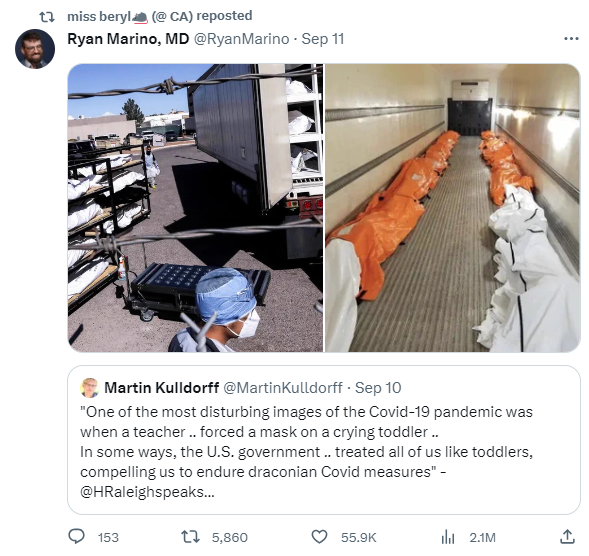Open the Martin Kulldorff name in quoted tweet
The height and width of the screenshot is (556, 589).
[162, 388]
